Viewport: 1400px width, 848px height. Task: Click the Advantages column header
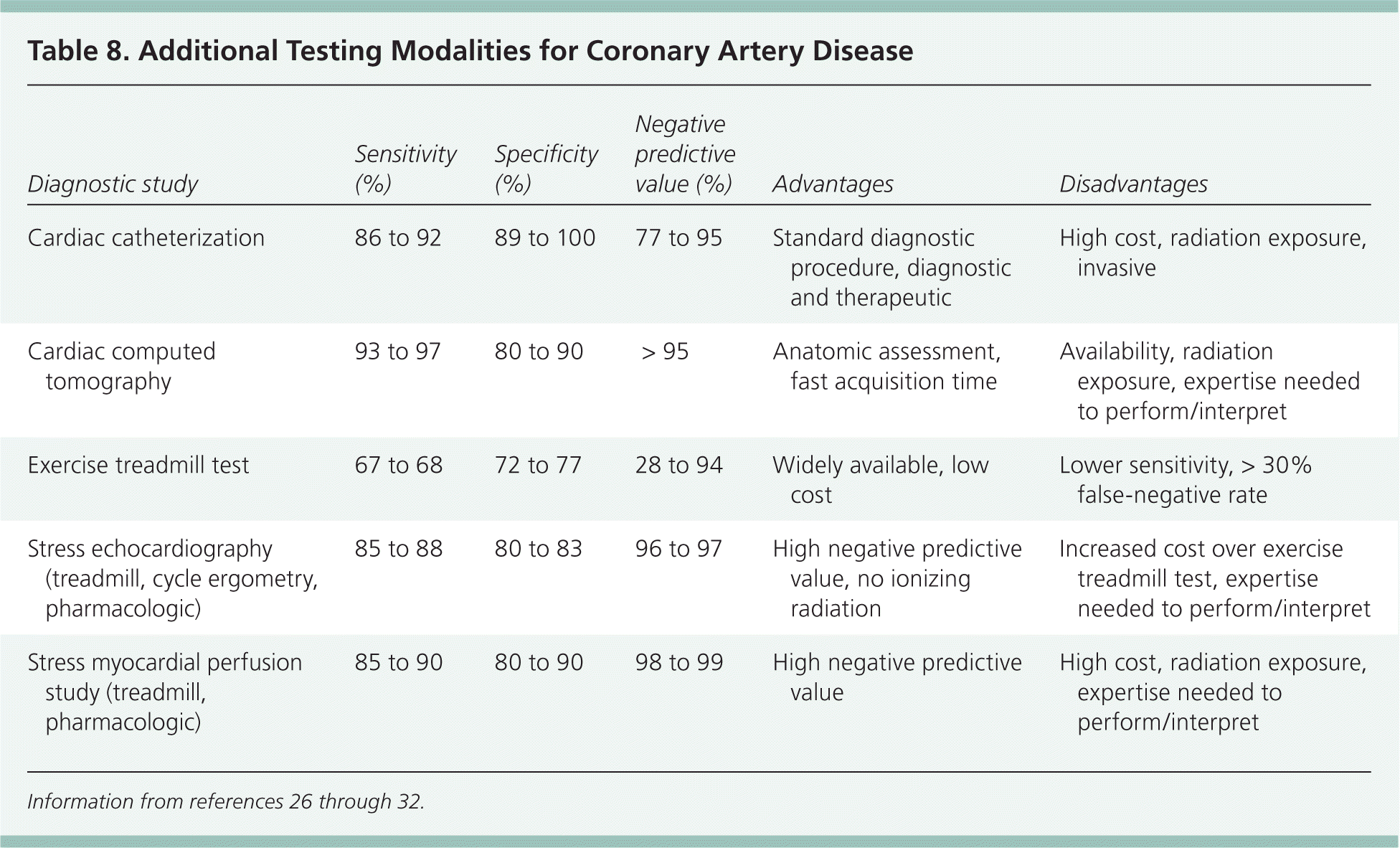[x=833, y=184]
